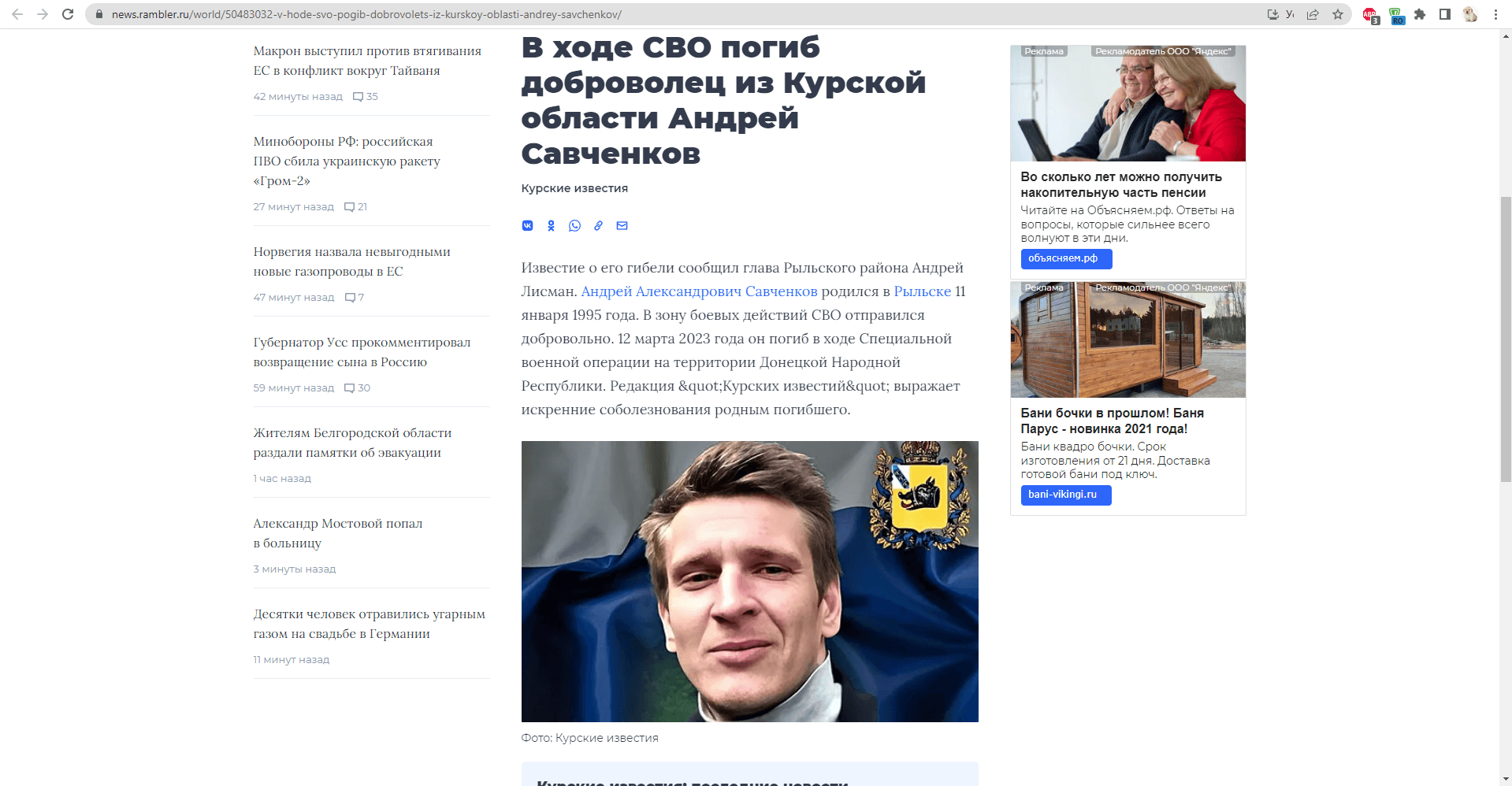This screenshot has width=1512, height=786.
Task: Open link Андрей Александрович Савченков
Action: [x=699, y=291]
